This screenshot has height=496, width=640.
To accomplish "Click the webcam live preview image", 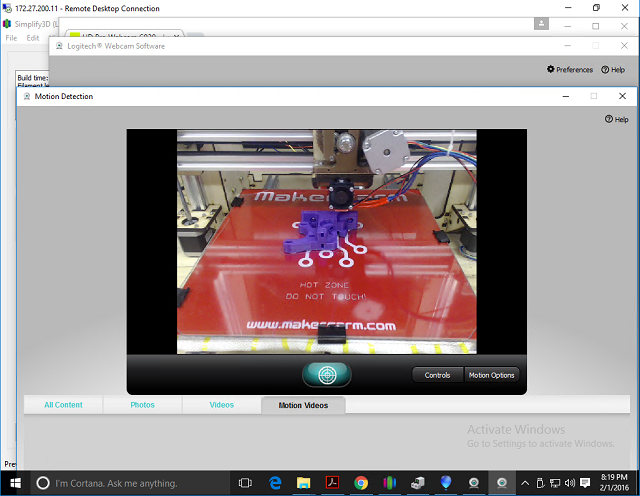I will [327, 242].
